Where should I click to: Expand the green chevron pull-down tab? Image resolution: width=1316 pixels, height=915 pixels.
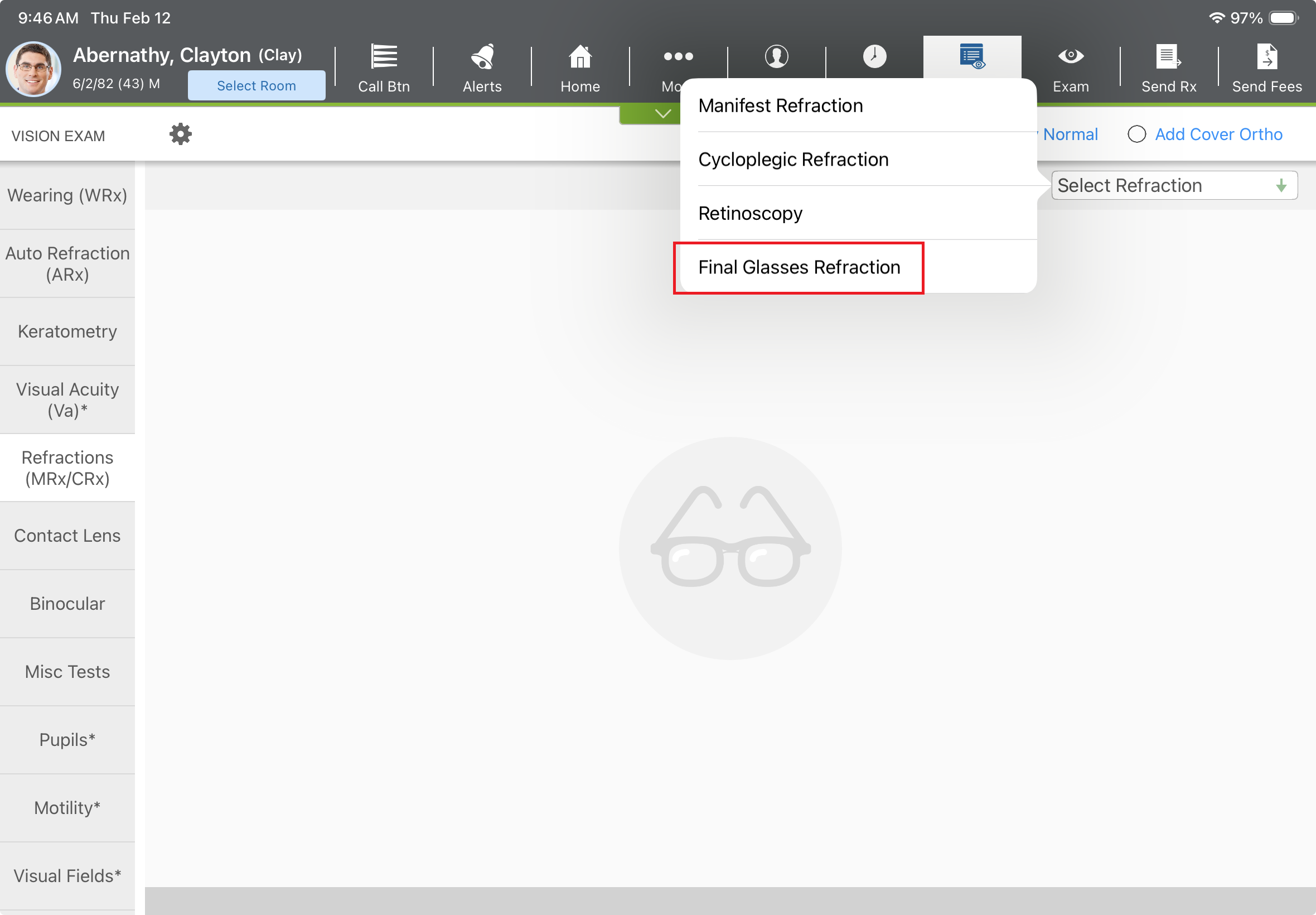[662, 113]
